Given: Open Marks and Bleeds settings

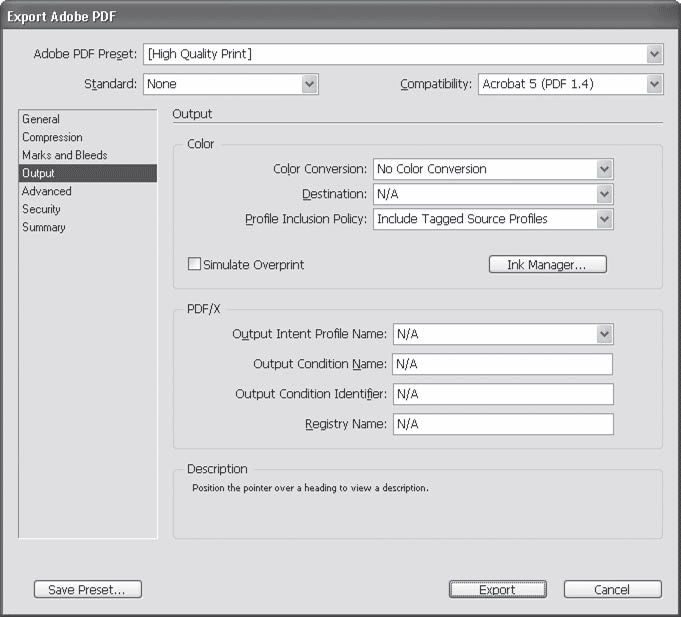Looking at the screenshot, I should (x=64, y=155).
